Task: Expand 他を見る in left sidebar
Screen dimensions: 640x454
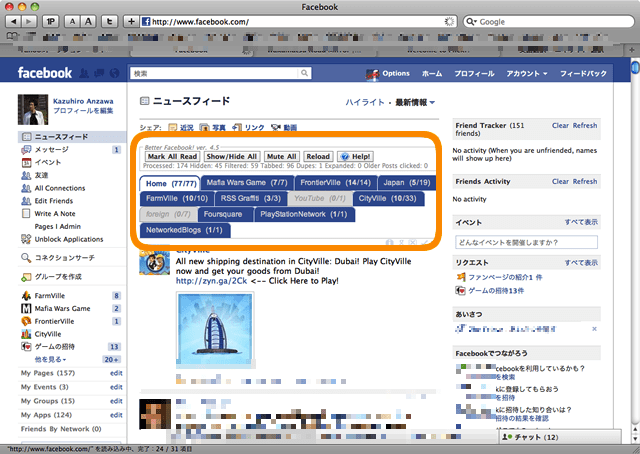Action: pyautogui.click(x=50, y=359)
